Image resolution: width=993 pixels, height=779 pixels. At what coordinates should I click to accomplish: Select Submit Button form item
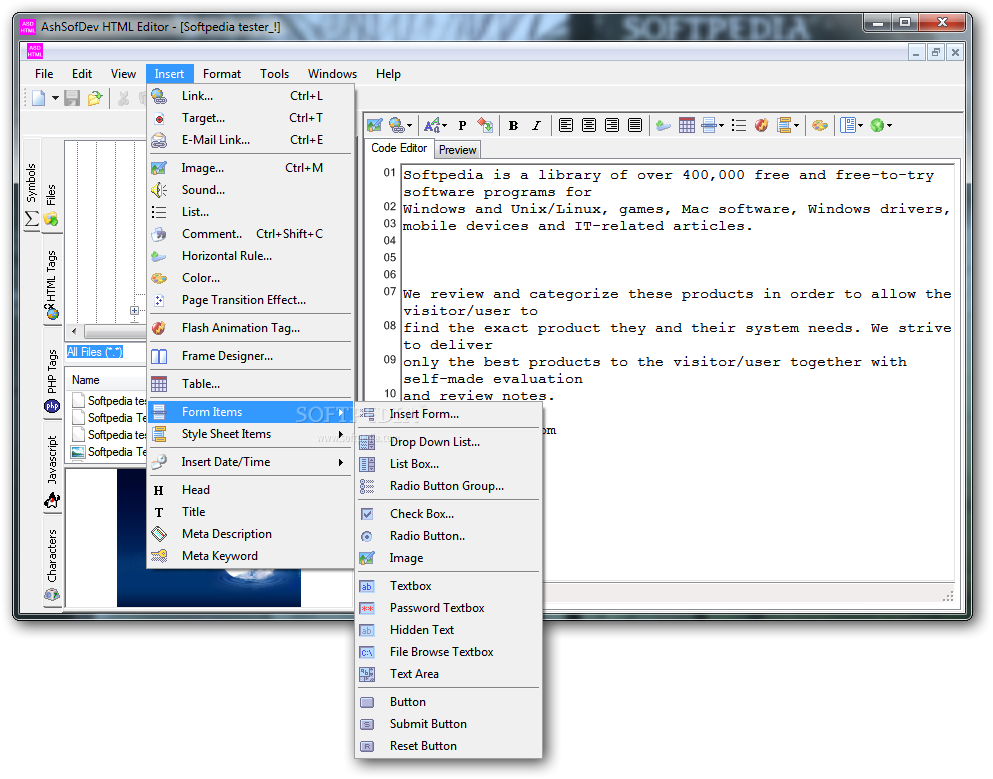click(x=448, y=724)
